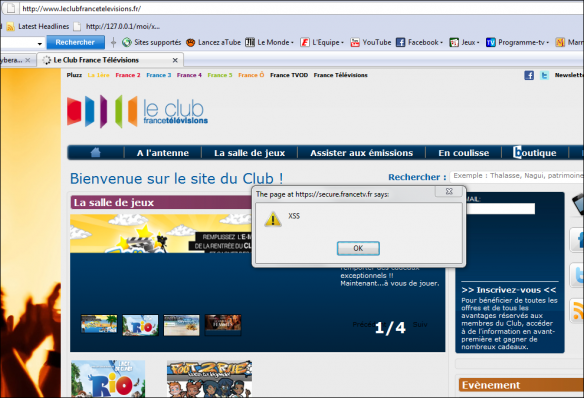The height and width of the screenshot is (398, 584).
Task: Click the blue Rechercher toolbar button
Action: [75, 42]
